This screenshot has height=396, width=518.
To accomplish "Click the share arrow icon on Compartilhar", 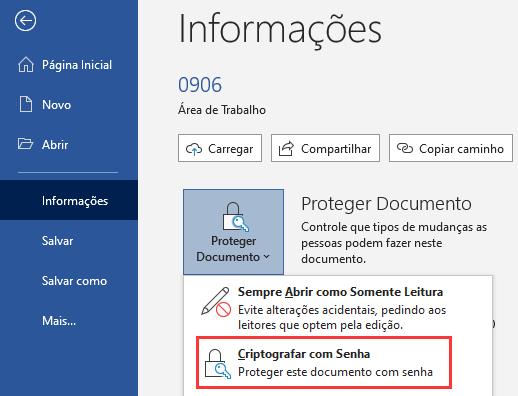I will (x=286, y=149).
